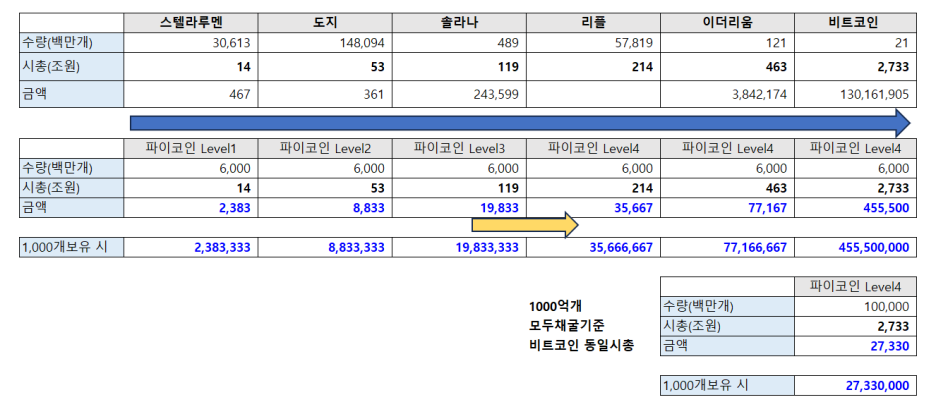Select the 파이코인 Level2 header

(325, 148)
